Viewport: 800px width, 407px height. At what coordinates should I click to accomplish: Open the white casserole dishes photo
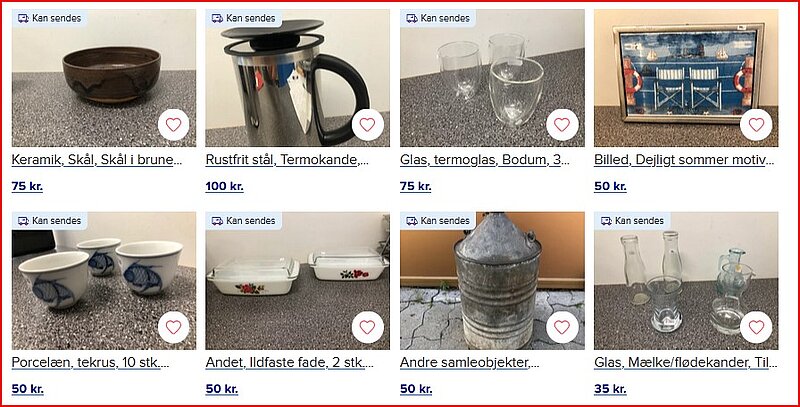pyautogui.click(x=297, y=281)
